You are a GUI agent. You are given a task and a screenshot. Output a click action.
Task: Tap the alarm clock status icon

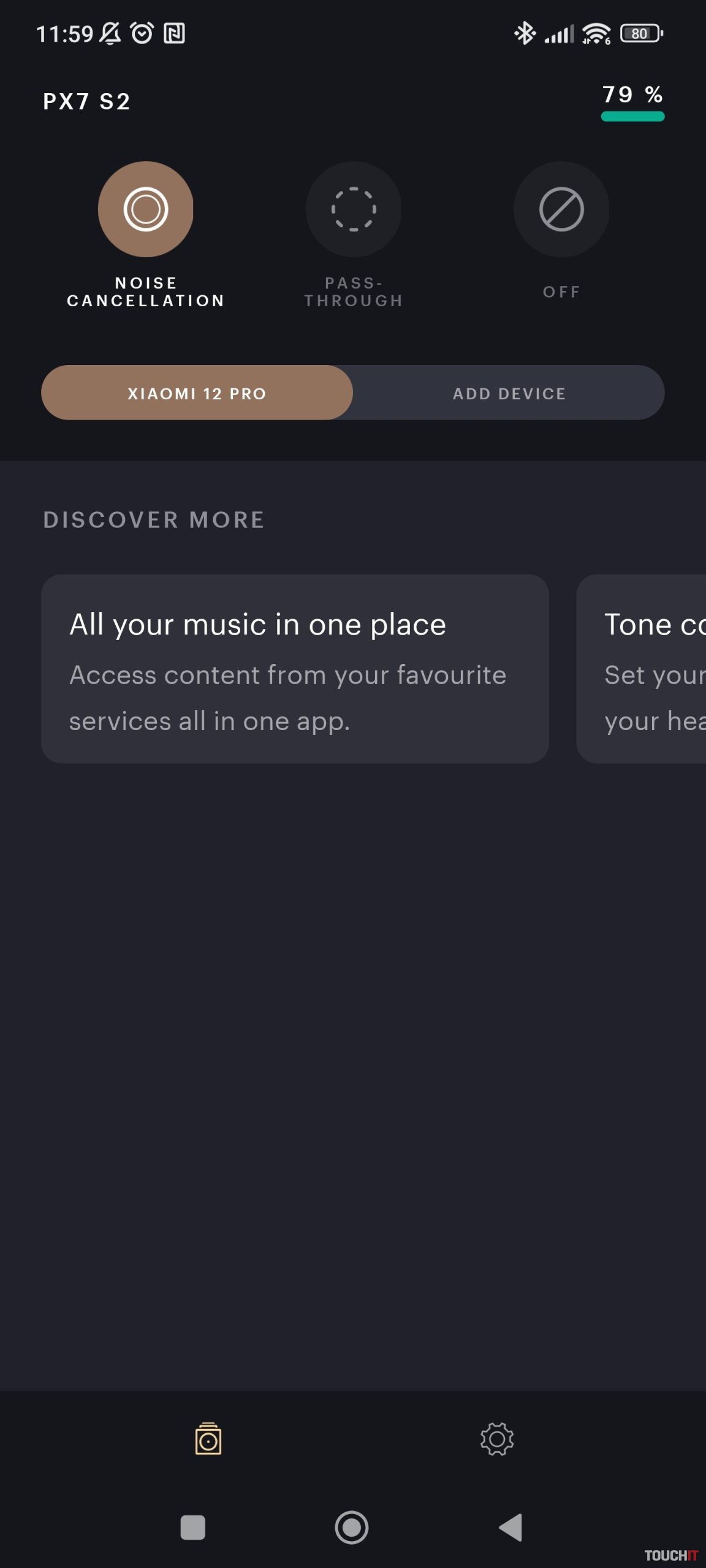coord(142,34)
